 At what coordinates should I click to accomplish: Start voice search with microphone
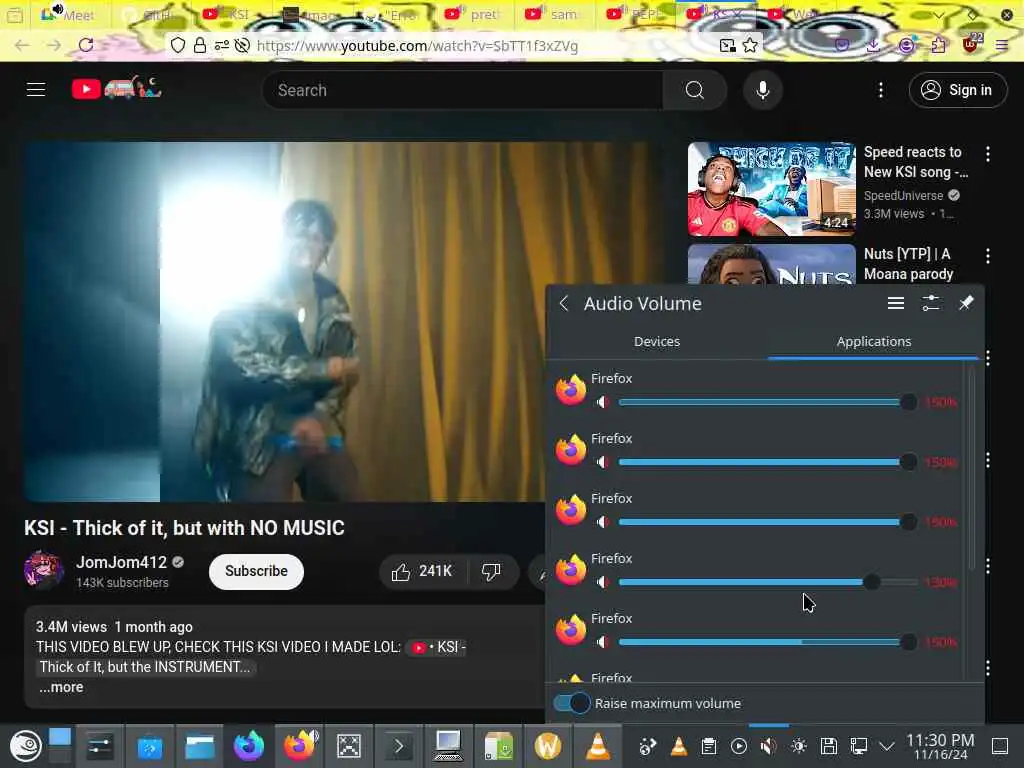[x=762, y=90]
